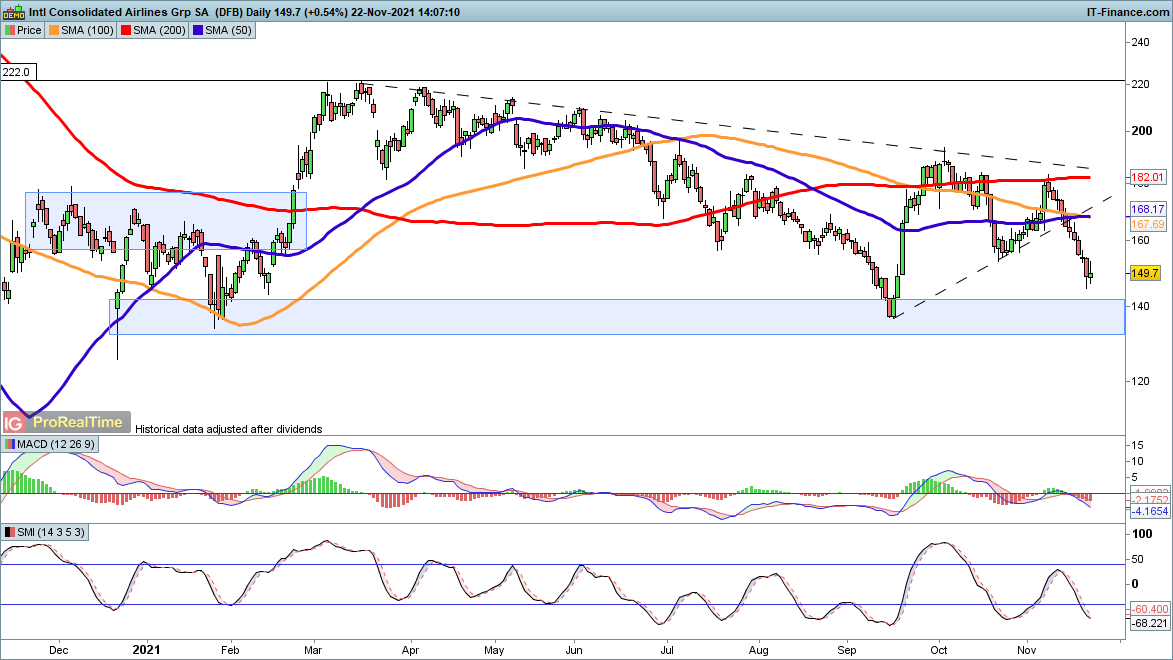Click the Mar label on time axis
Viewport: 1173px width, 660px height.
pyautogui.click(x=313, y=650)
